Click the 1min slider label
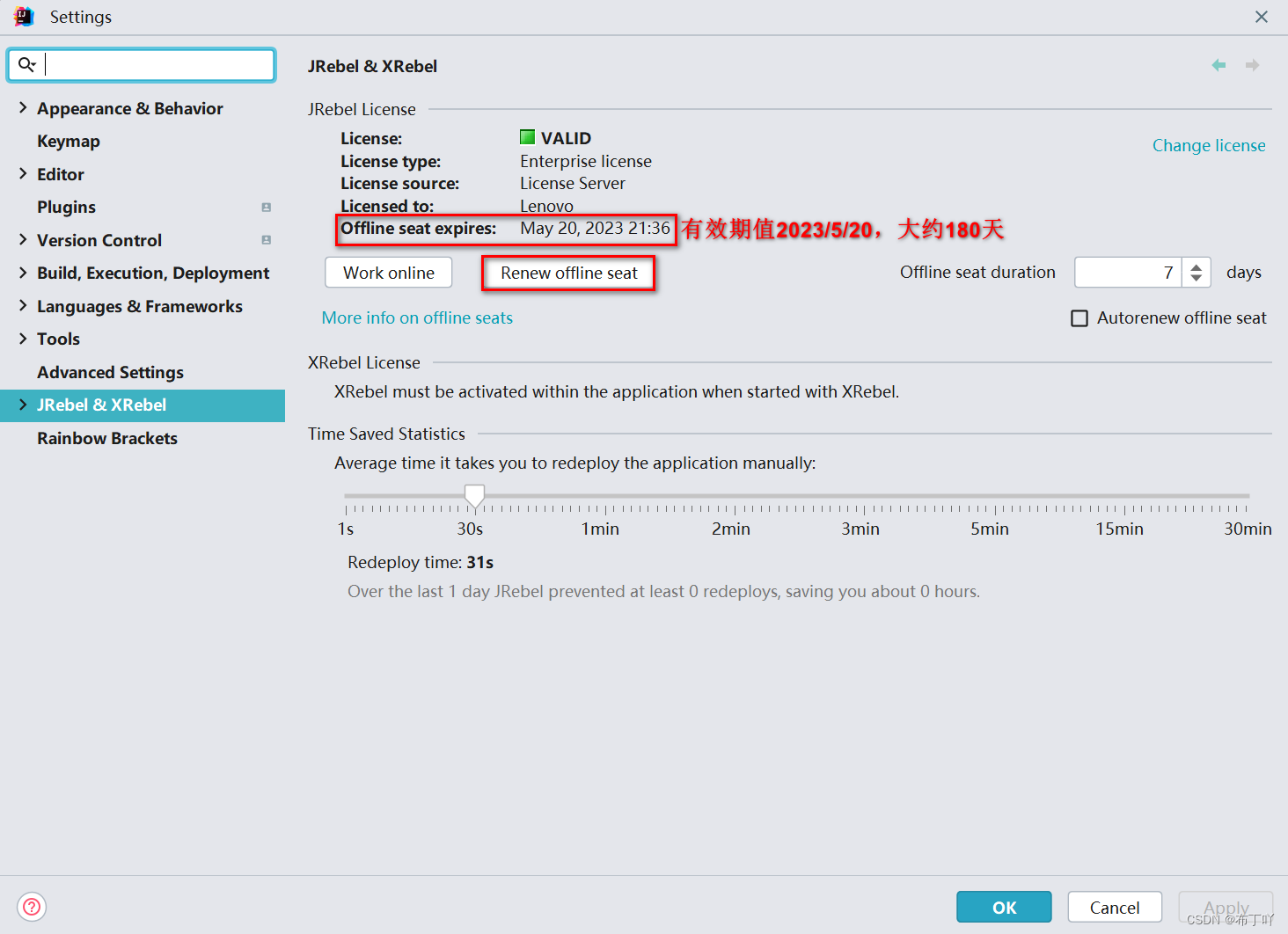This screenshot has height=934, width=1288. (600, 529)
